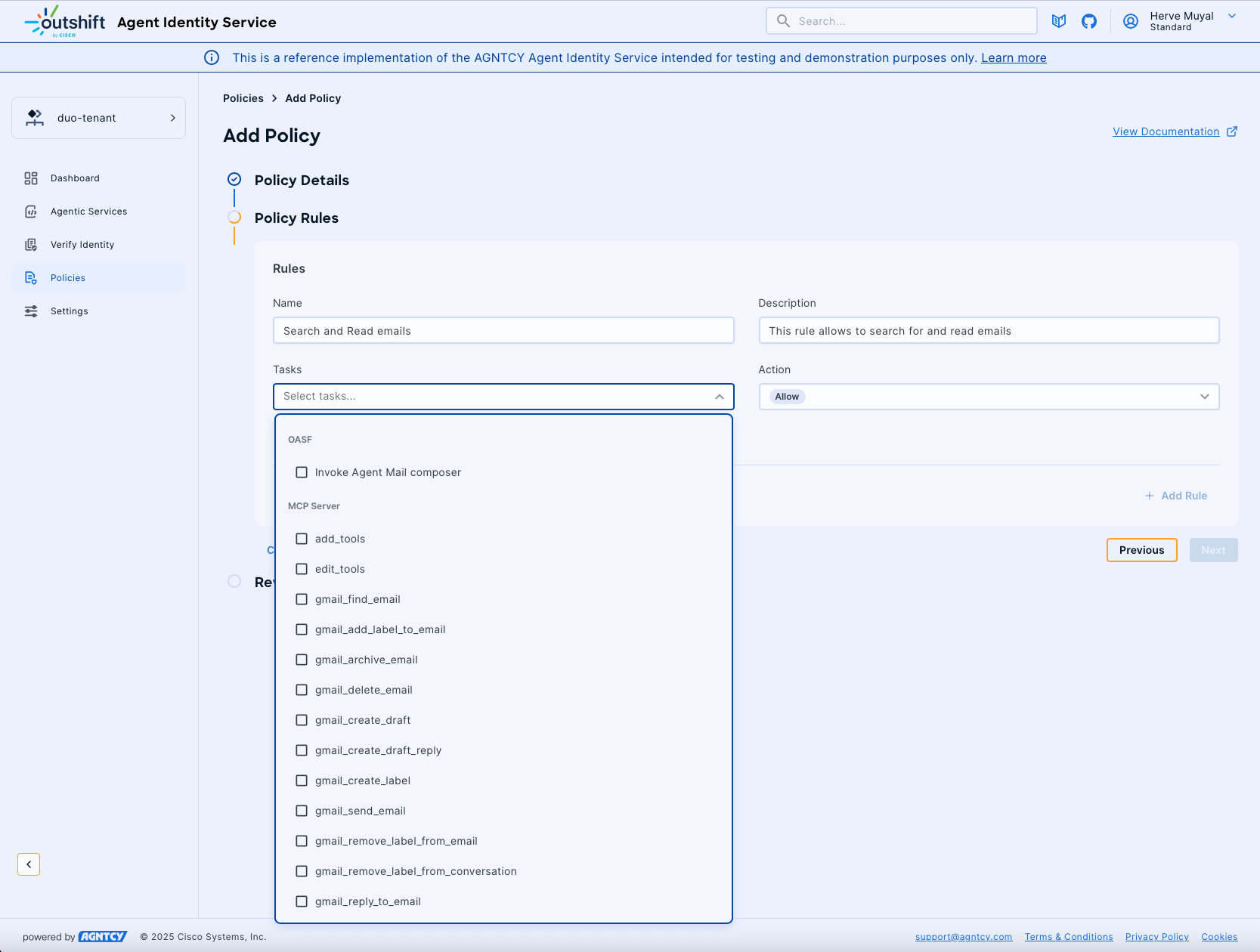This screenshot has height=952, width=1260.
Task: Check the Invoke Agent Mail composer task
Action: pyautogui.click(x=302, y=471)
